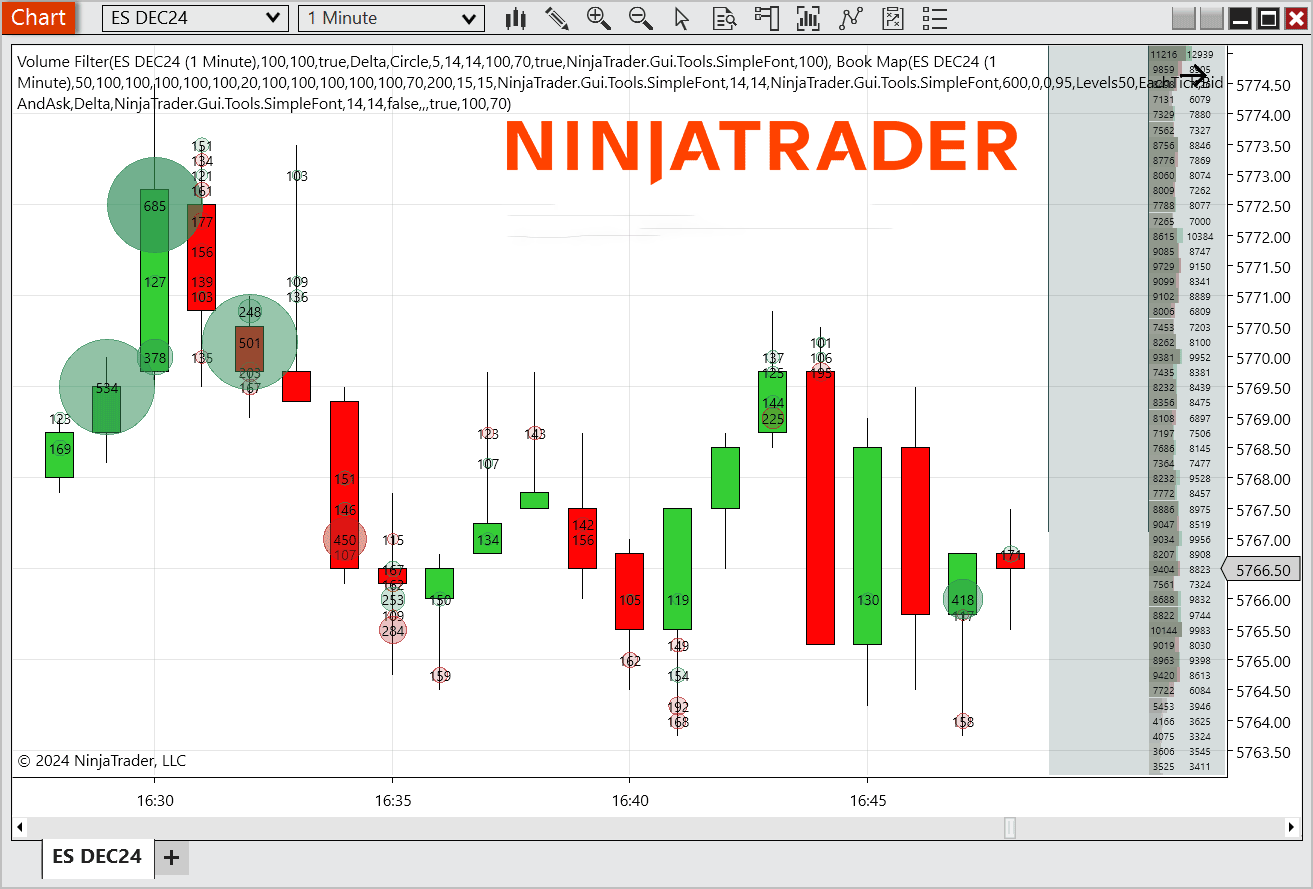Click the 284 red volume bubble

[x=393, y=630]
